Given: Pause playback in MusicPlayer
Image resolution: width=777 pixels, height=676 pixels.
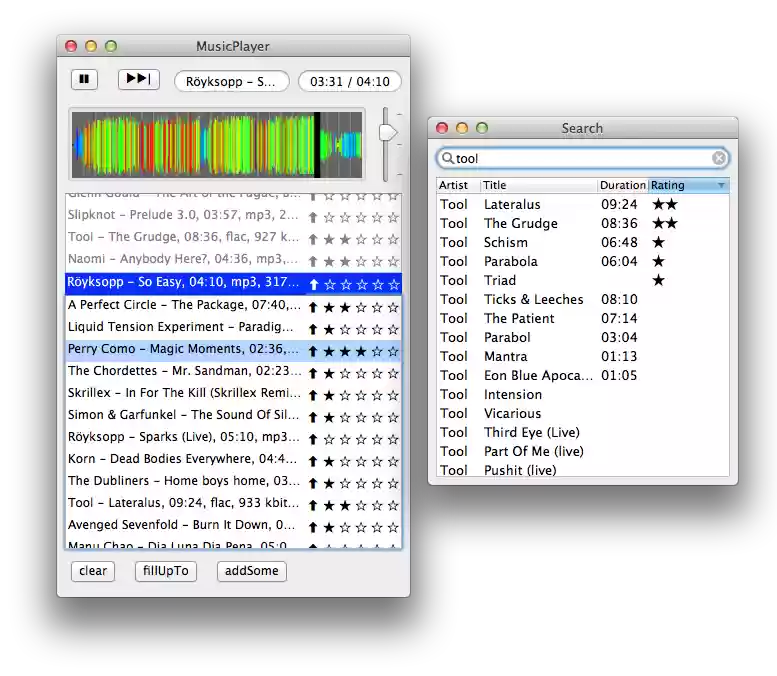Looking at the screenshot, I should coord(84,79).
